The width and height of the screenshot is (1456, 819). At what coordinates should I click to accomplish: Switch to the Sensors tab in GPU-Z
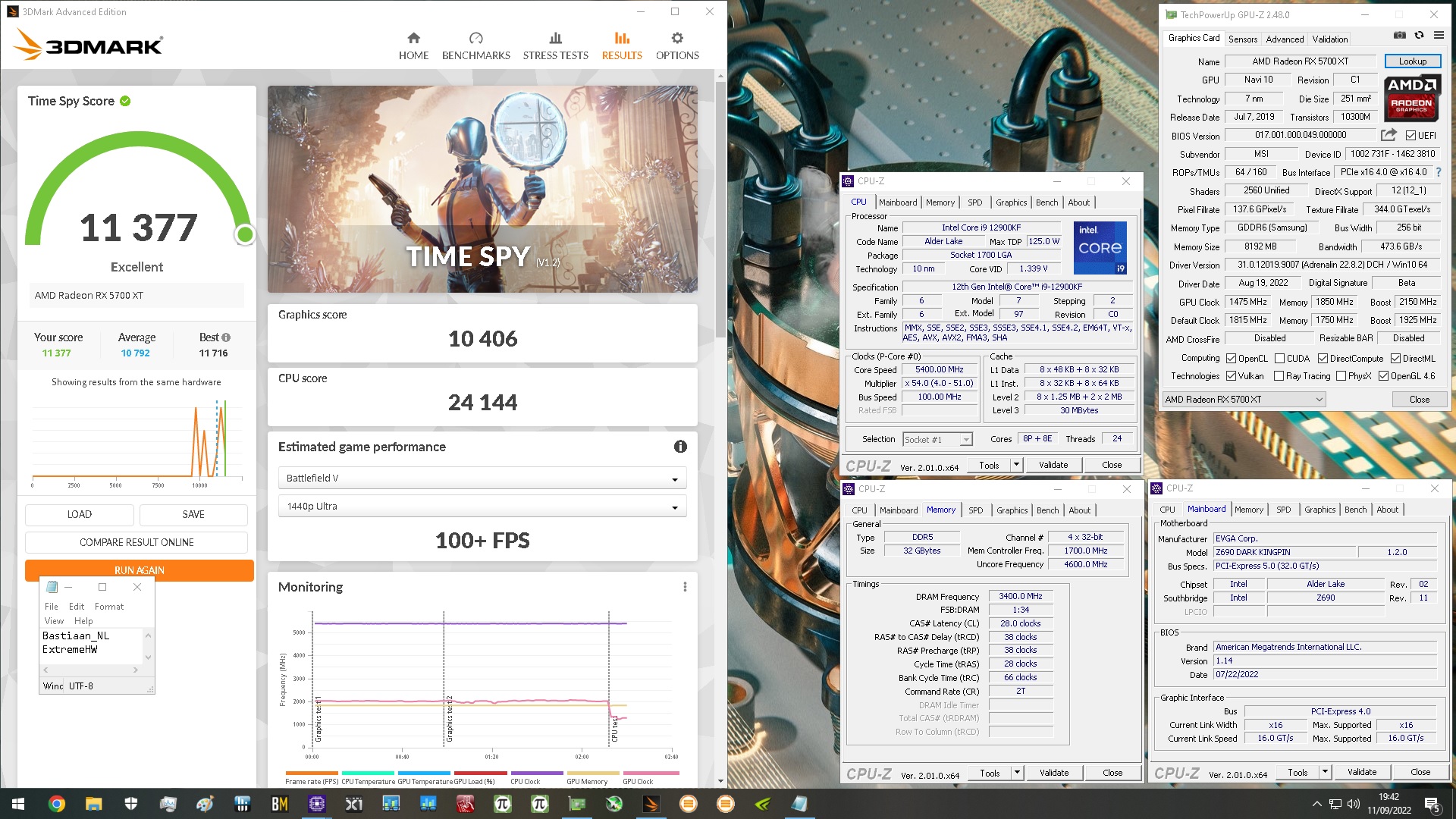(1242, 39)
